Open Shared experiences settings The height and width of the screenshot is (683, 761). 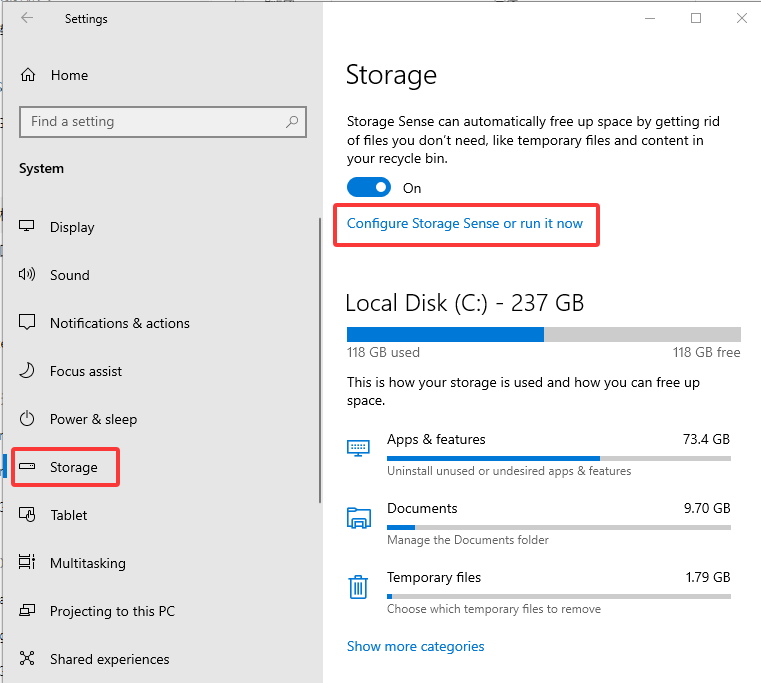click(x=109, y=659)
